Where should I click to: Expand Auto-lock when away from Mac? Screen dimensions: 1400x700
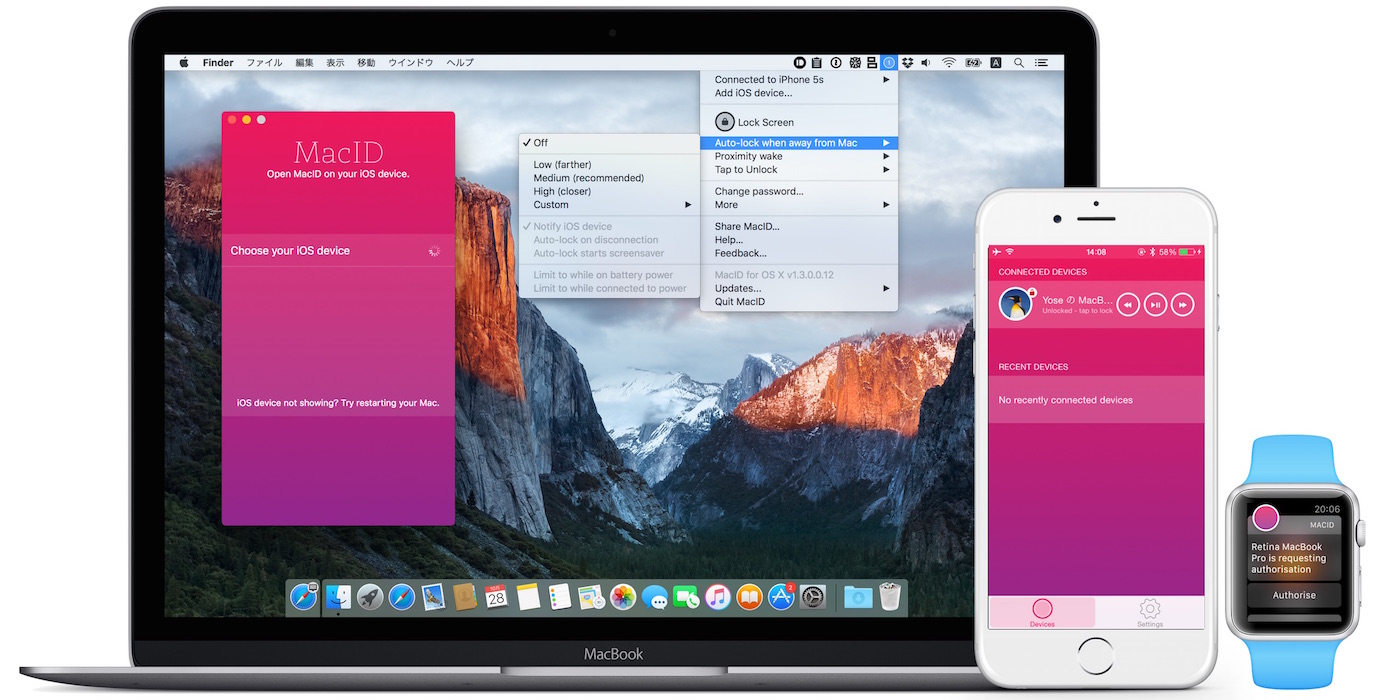799,143
